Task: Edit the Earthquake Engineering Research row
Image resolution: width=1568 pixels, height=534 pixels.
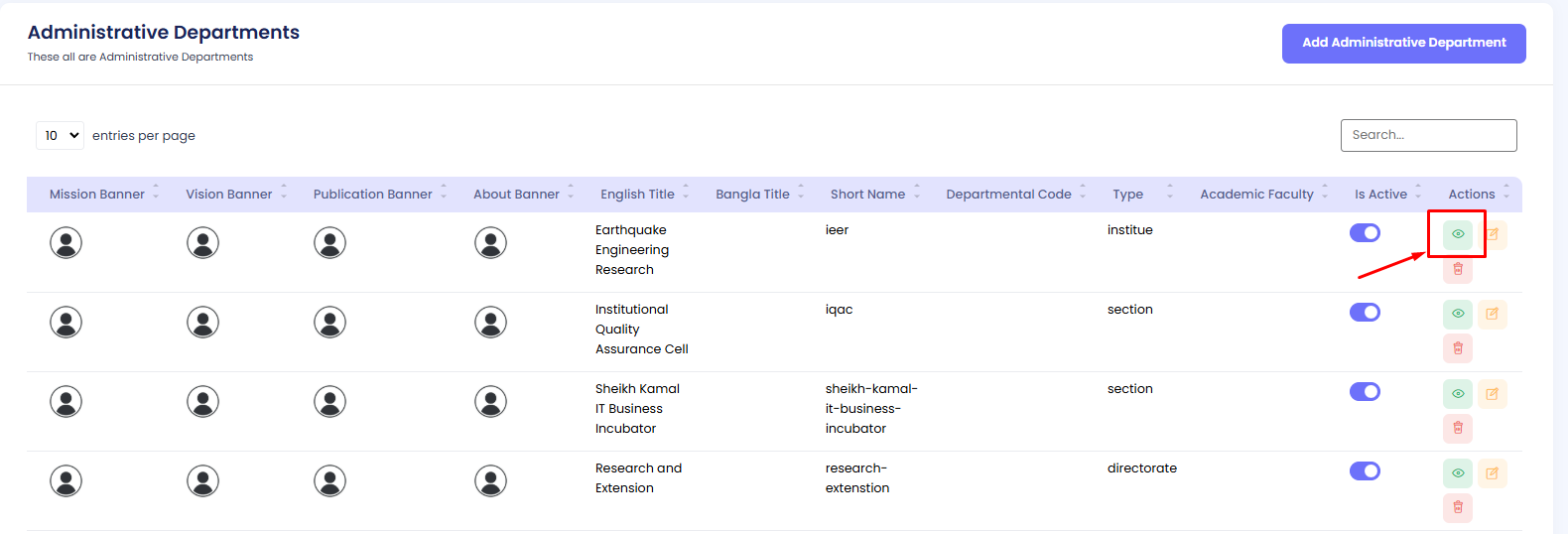Action: click(1492, 234)
